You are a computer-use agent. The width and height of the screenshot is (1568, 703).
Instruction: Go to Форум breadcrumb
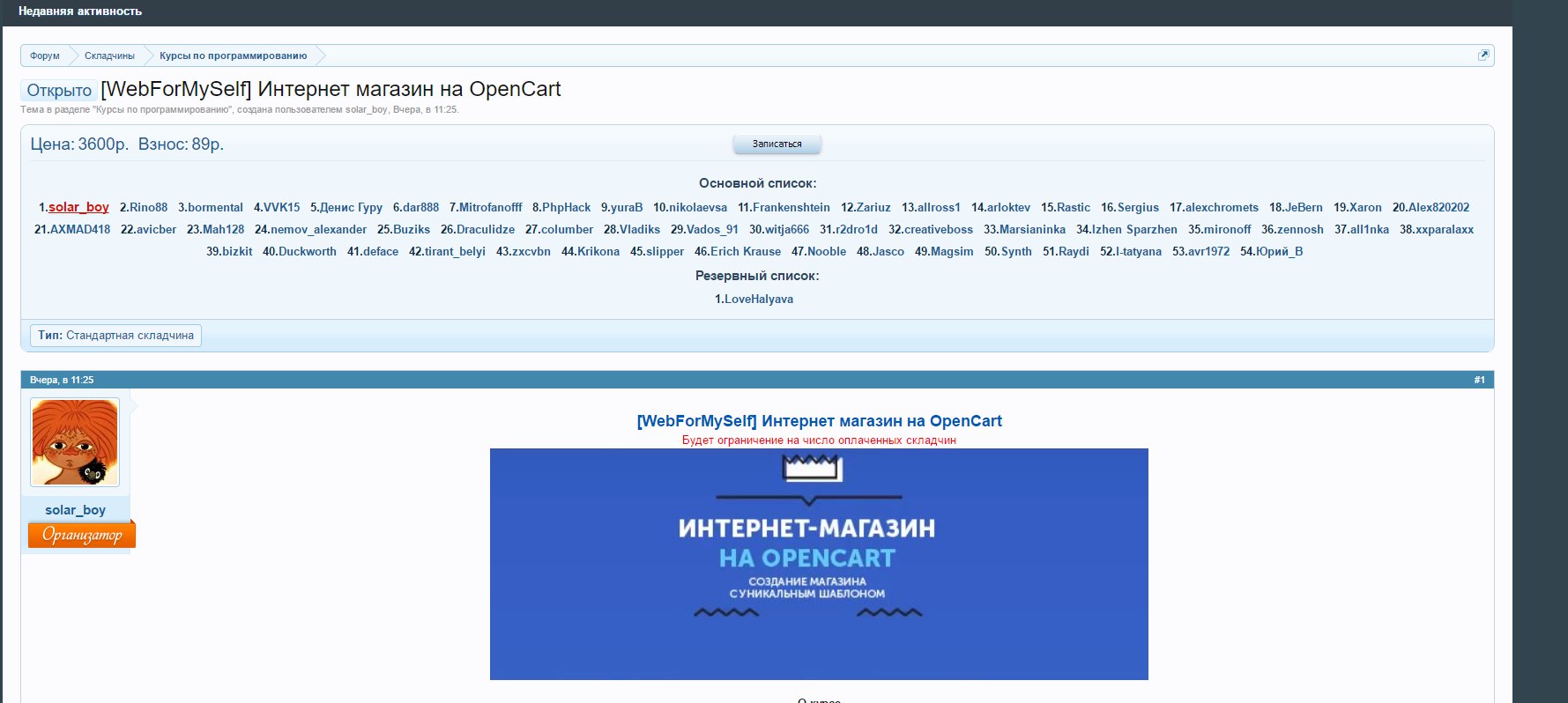tap(45, 55)
